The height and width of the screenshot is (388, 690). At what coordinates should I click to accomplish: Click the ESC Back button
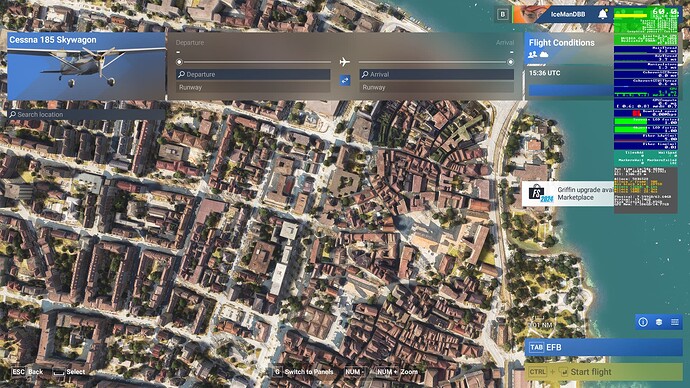click(27, 372)
